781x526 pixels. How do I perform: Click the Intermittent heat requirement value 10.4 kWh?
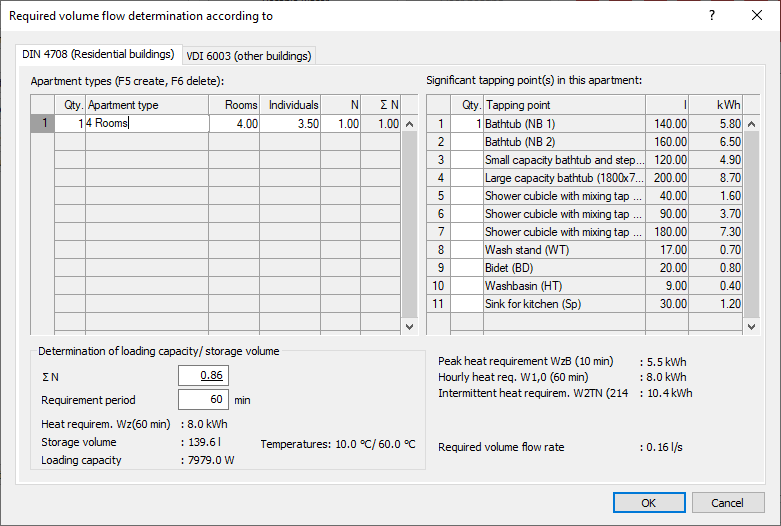pyautogui.click(x=669, y=393)
